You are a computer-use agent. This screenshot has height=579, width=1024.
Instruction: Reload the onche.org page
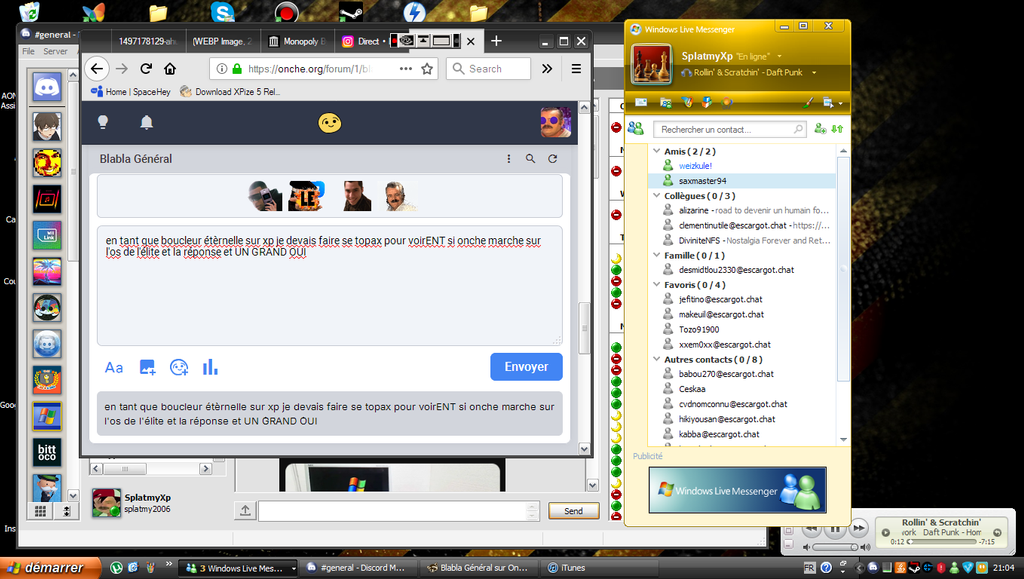click(x=146, y=69)
